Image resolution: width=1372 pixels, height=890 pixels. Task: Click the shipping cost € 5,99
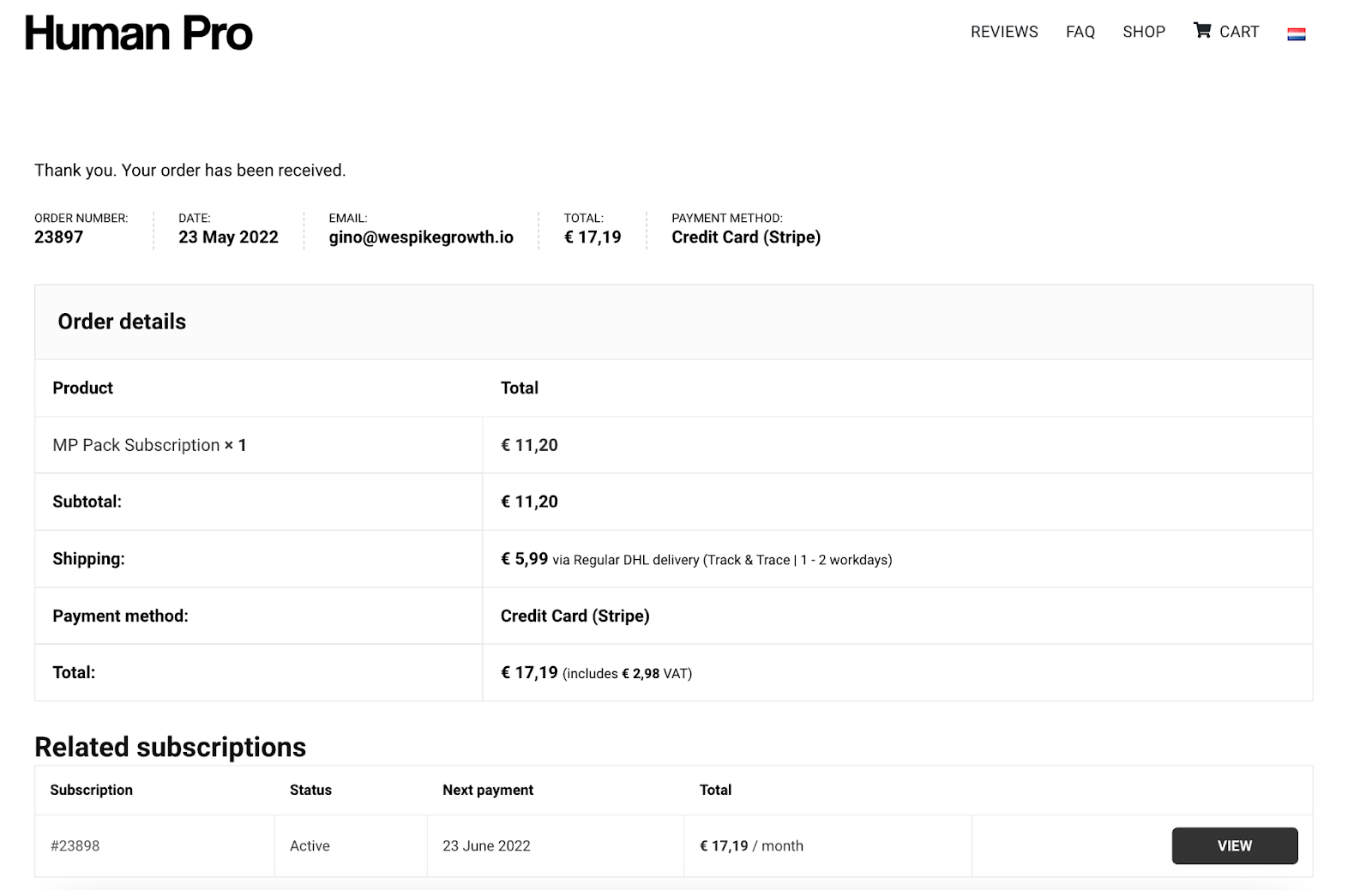click(524, 559)
